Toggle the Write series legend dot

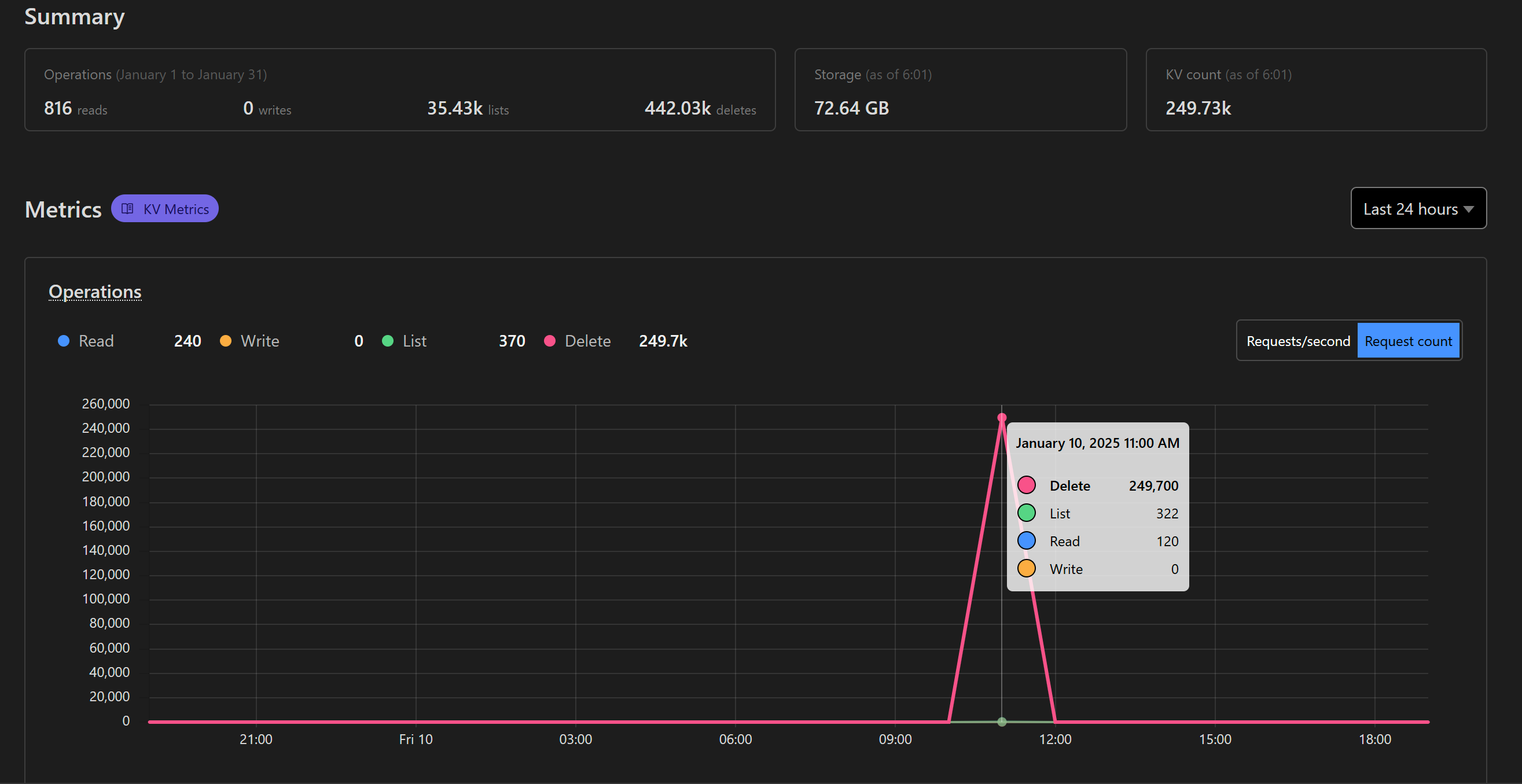[226, 341]
